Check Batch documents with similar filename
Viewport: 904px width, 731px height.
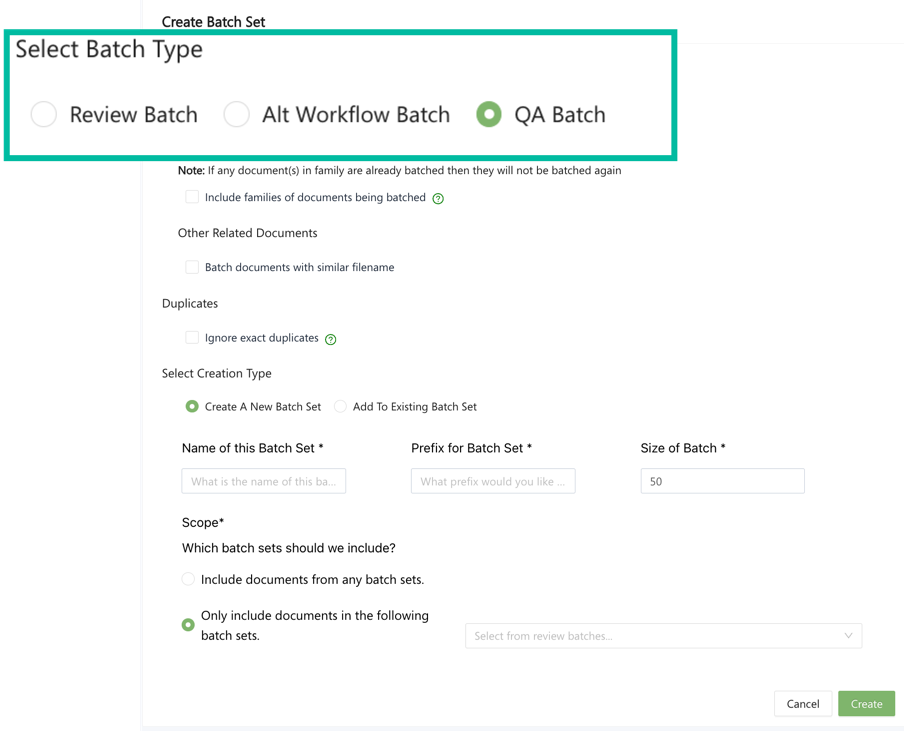[x=192, y=267]
